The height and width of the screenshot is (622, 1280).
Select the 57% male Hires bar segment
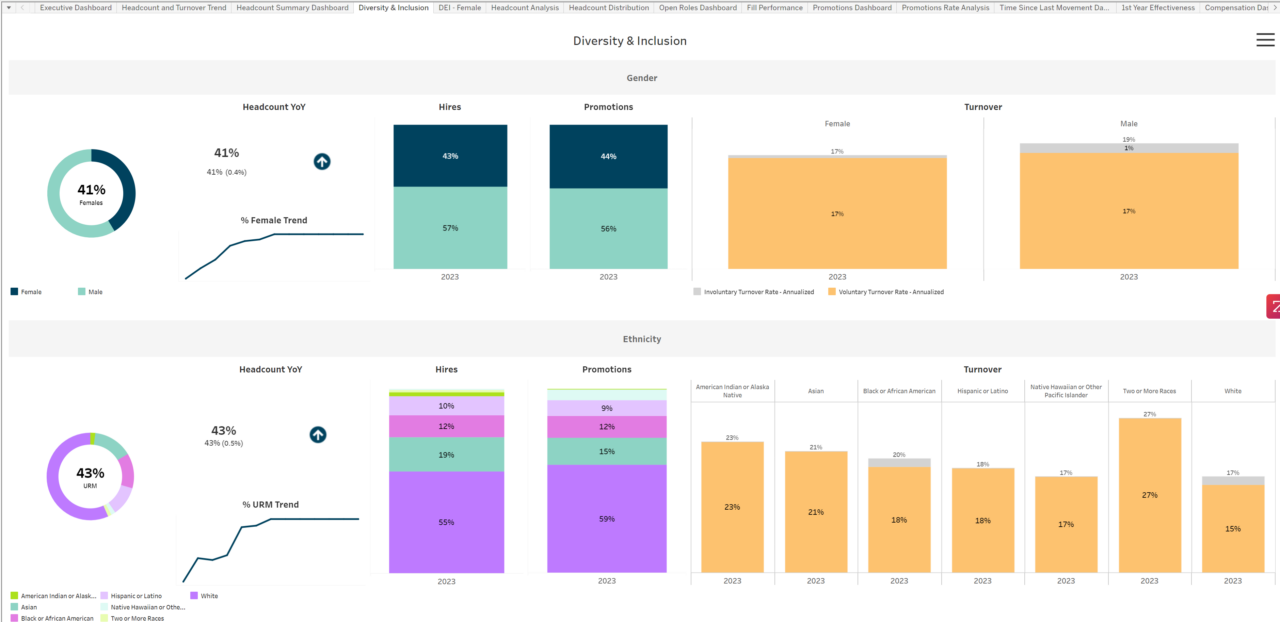pos(450,228)
